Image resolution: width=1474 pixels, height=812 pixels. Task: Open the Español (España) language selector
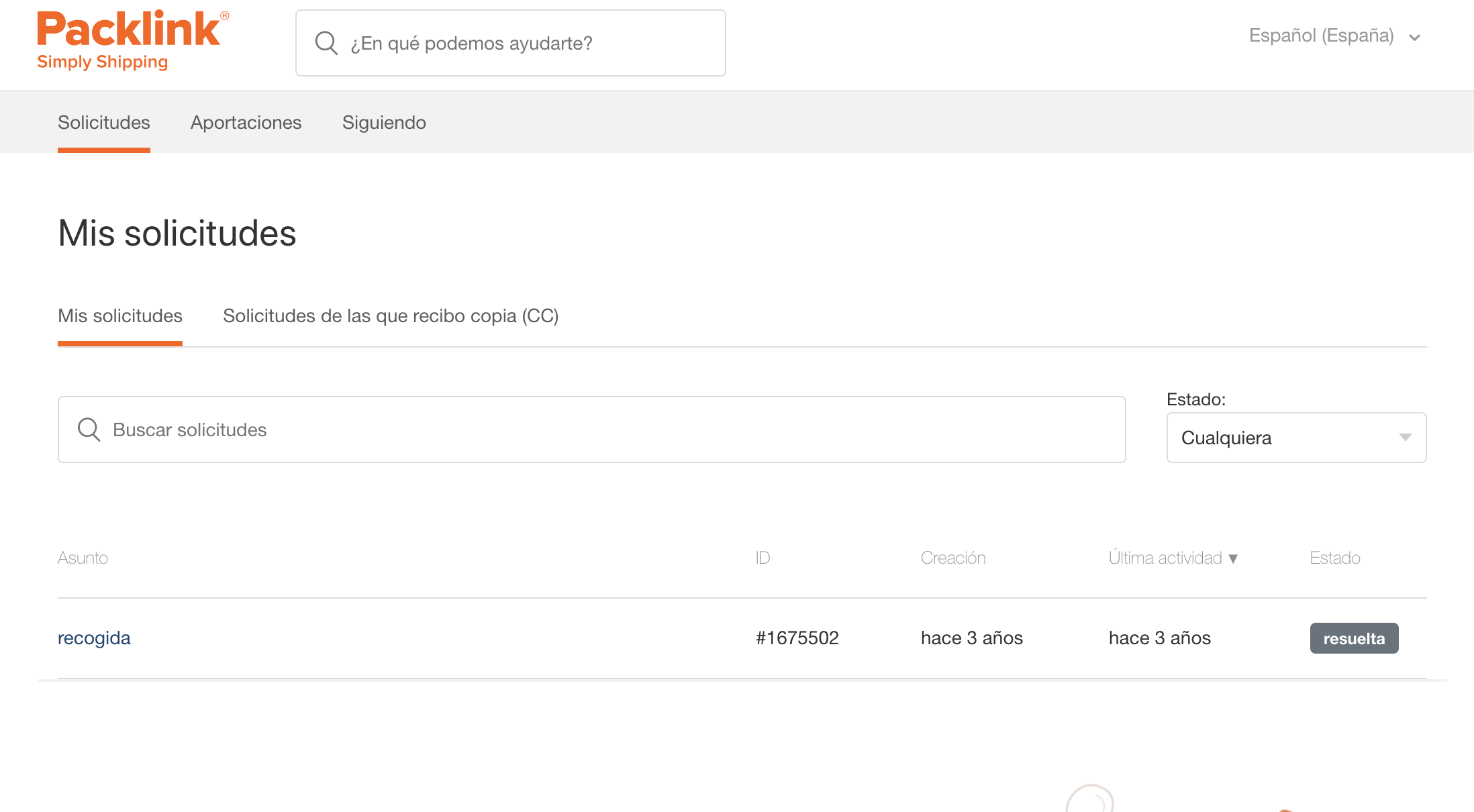pos(1320,35)
